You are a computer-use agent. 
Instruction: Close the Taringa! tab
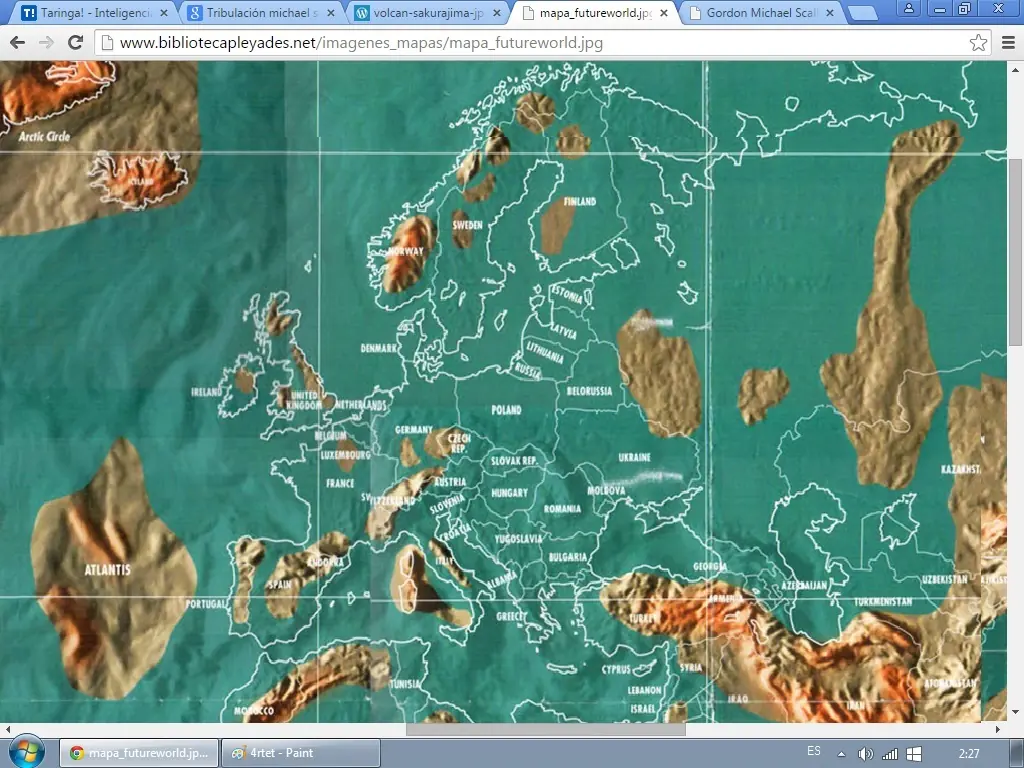pos(163,13)
